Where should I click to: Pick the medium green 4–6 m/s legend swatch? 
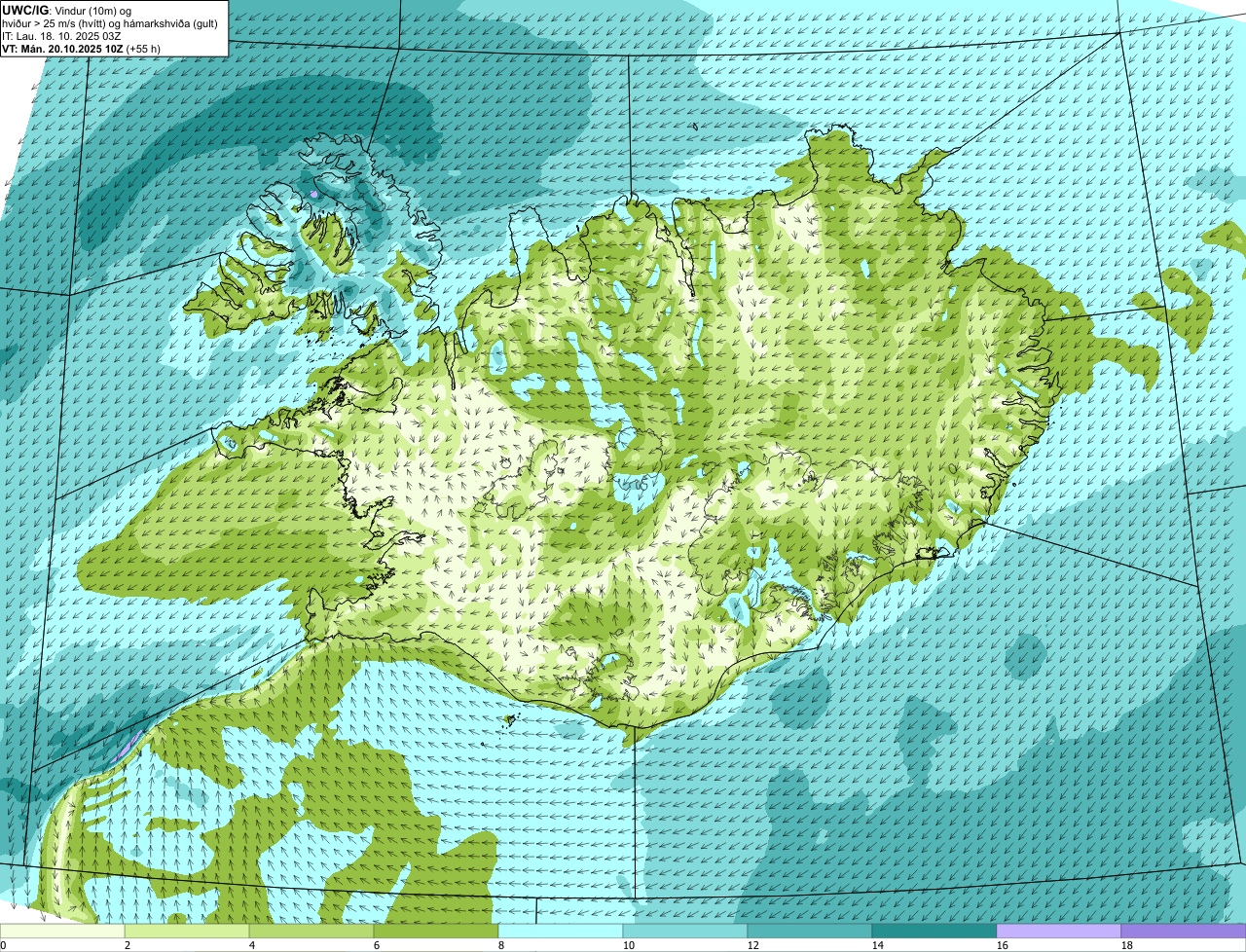(x=311, y=931)
